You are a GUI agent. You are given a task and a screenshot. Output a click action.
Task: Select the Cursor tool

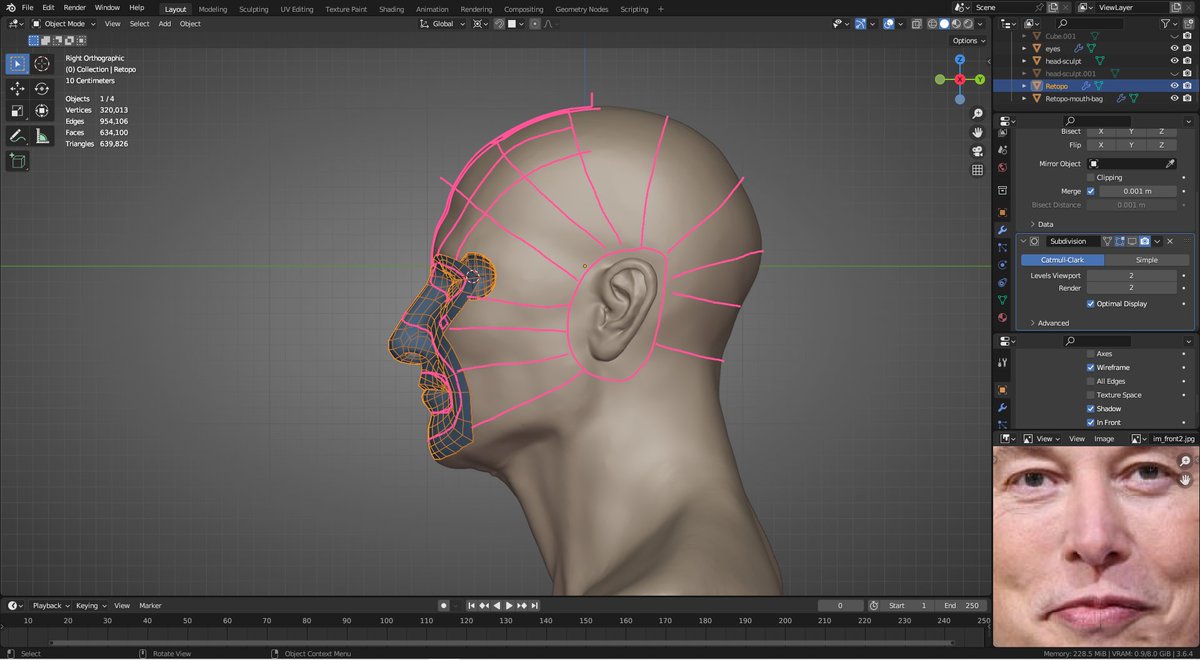click(x=42, y=64)
